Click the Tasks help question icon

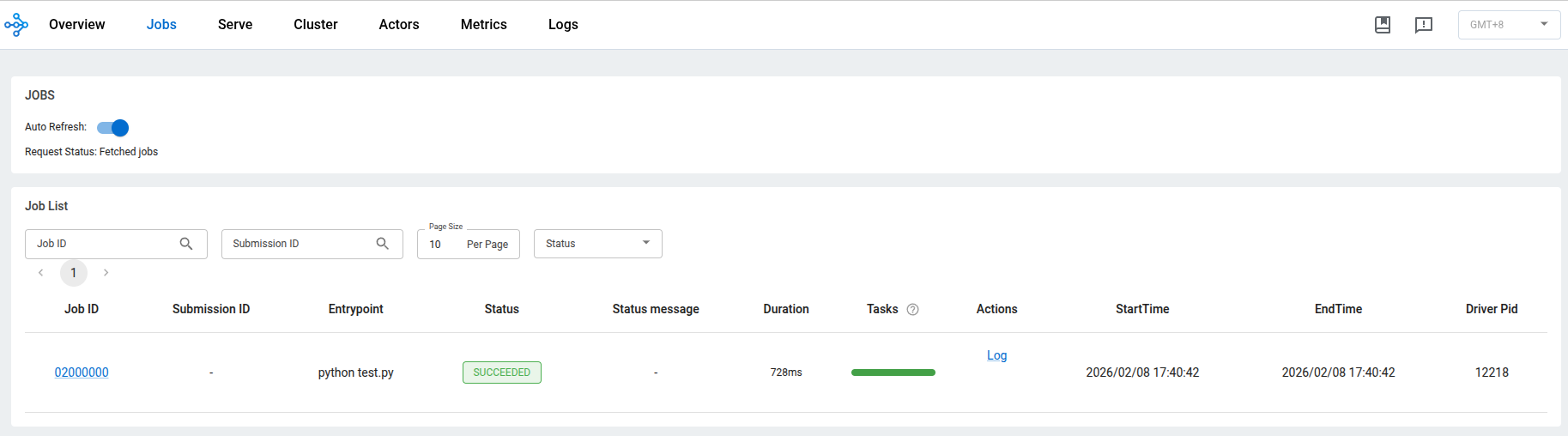tap(912, 310)
